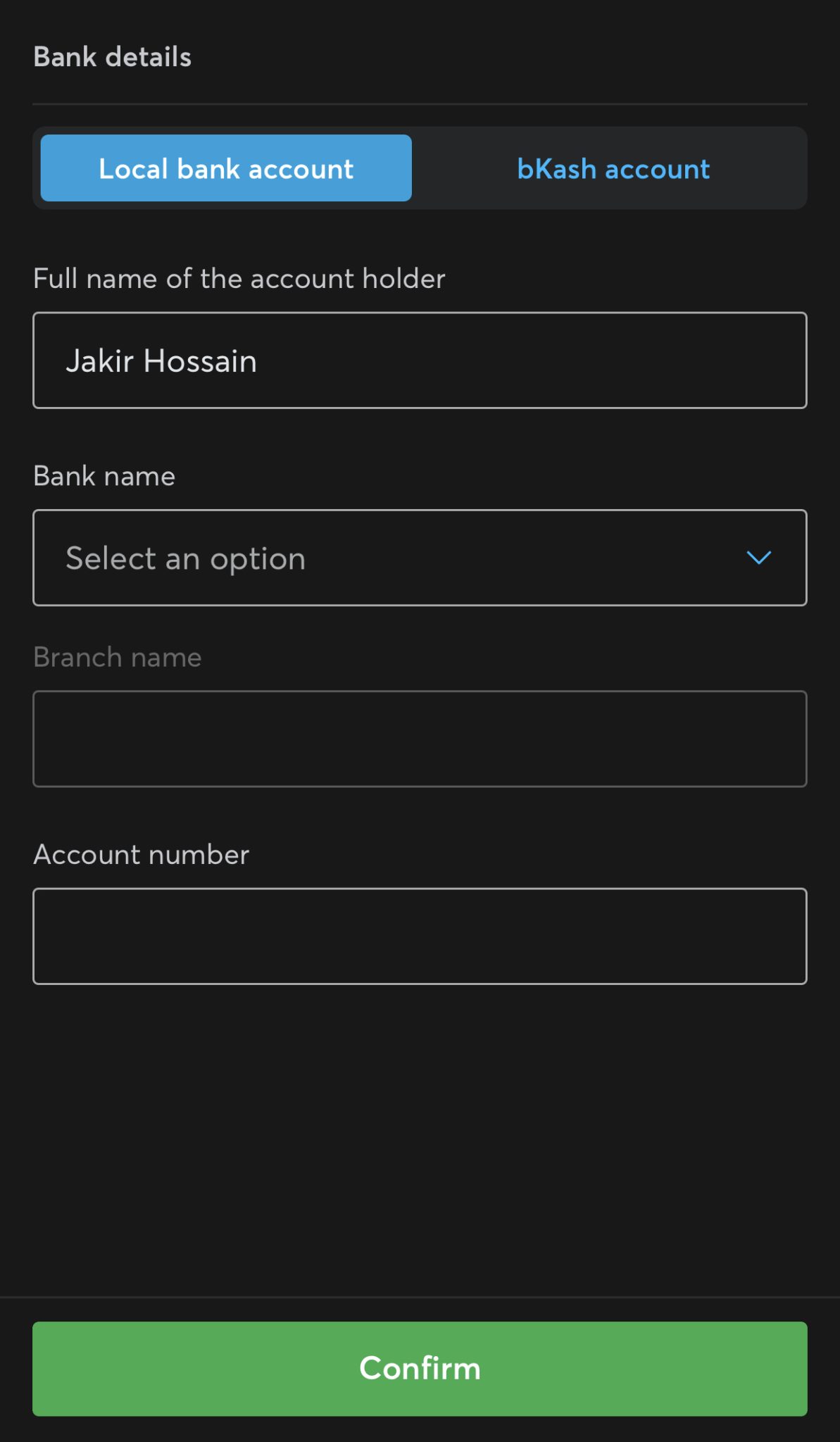The height and width of the screenshot is (1442, 840).
Task: Click inside the Branch name input box
Action: point(420,739)
